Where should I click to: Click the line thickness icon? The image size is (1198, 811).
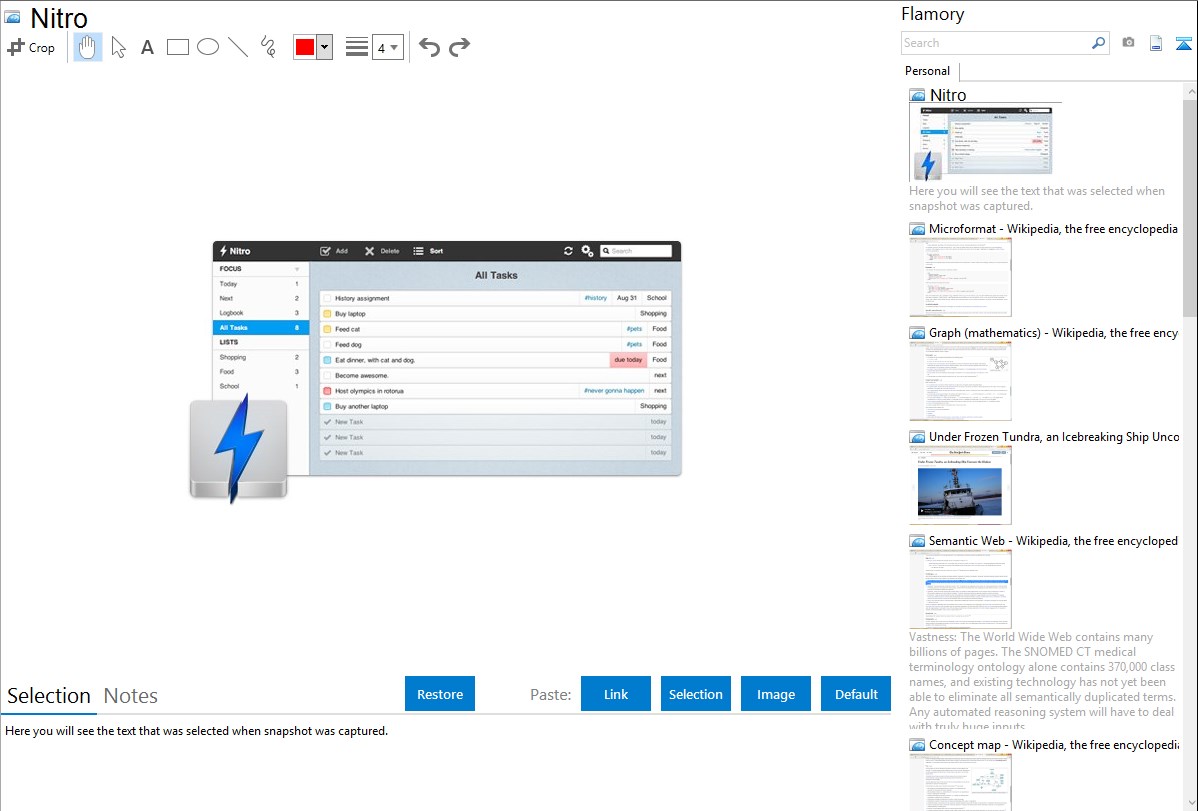point(356,47)
